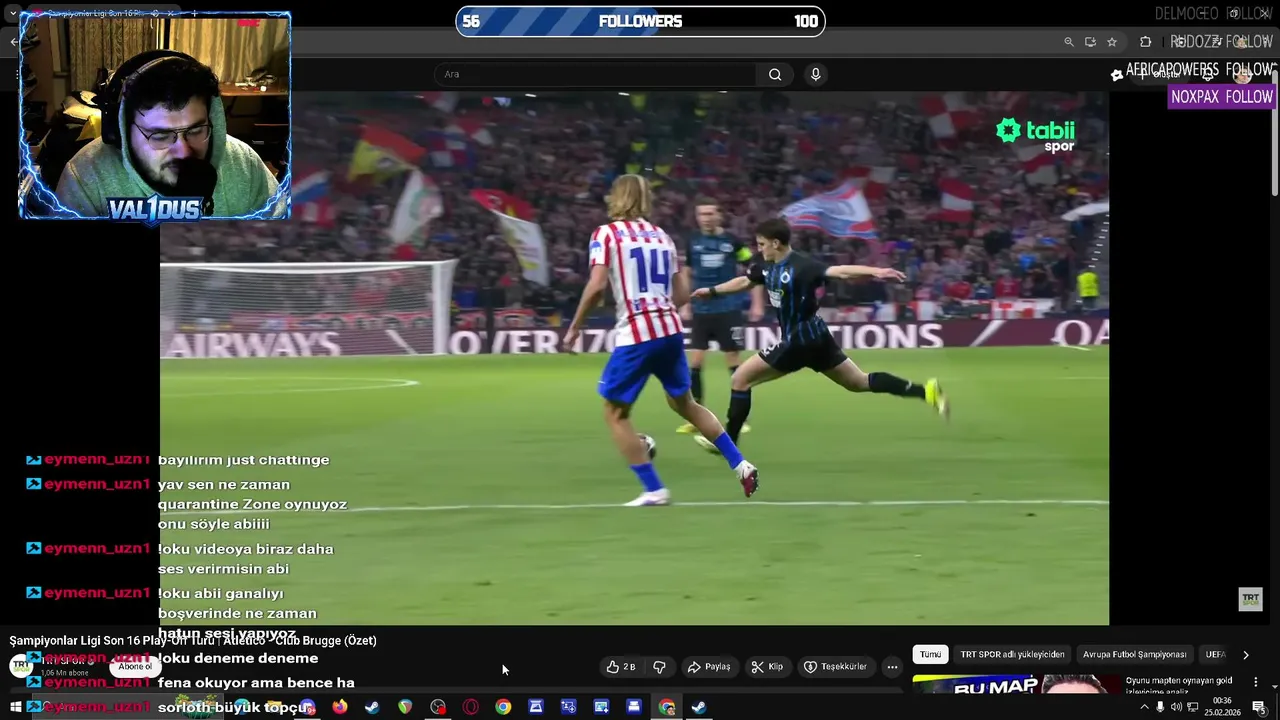The height and width of the screenshot is (720, 1280).
Task: Focus the YouTube 'Ara' search field
Action: point(597,74)
